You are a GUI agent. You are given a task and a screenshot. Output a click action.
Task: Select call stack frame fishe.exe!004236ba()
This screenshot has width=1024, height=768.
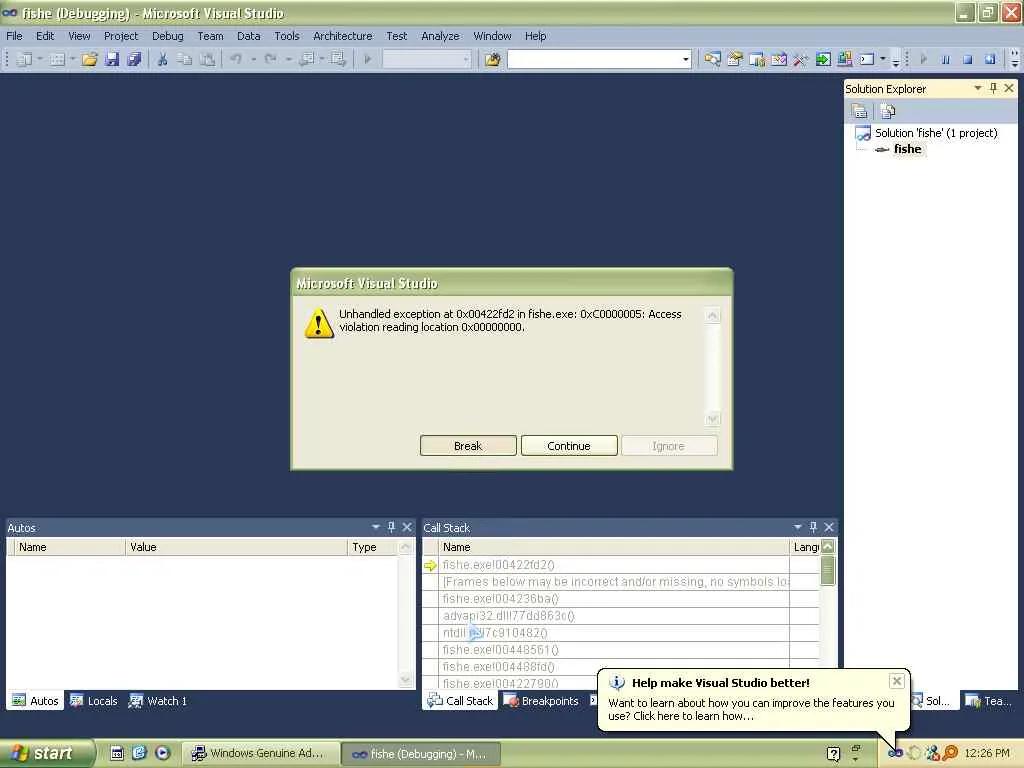point(500,599)
